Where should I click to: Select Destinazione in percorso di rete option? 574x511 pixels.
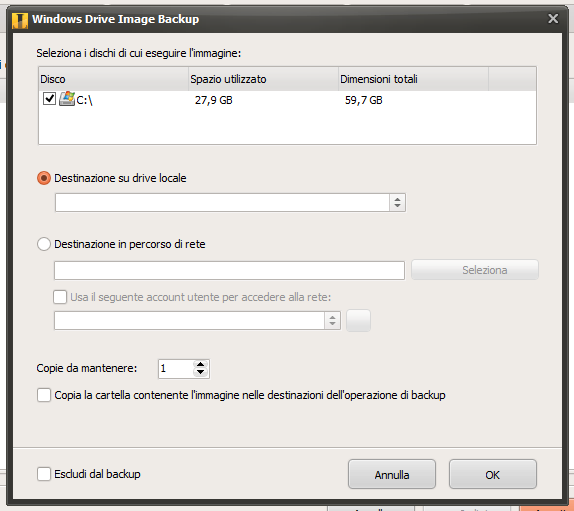[x=44, y=244]
